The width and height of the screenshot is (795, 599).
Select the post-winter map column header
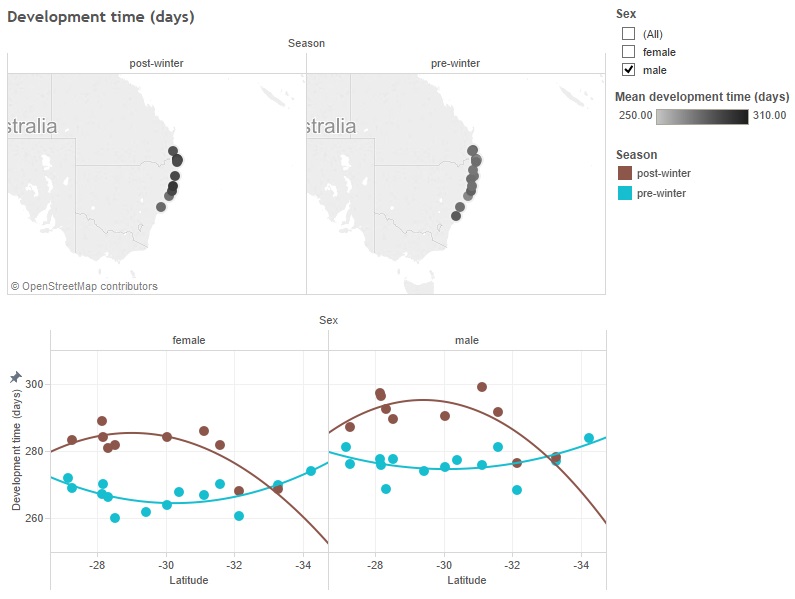pyautogui.click(x=156, y=64)
